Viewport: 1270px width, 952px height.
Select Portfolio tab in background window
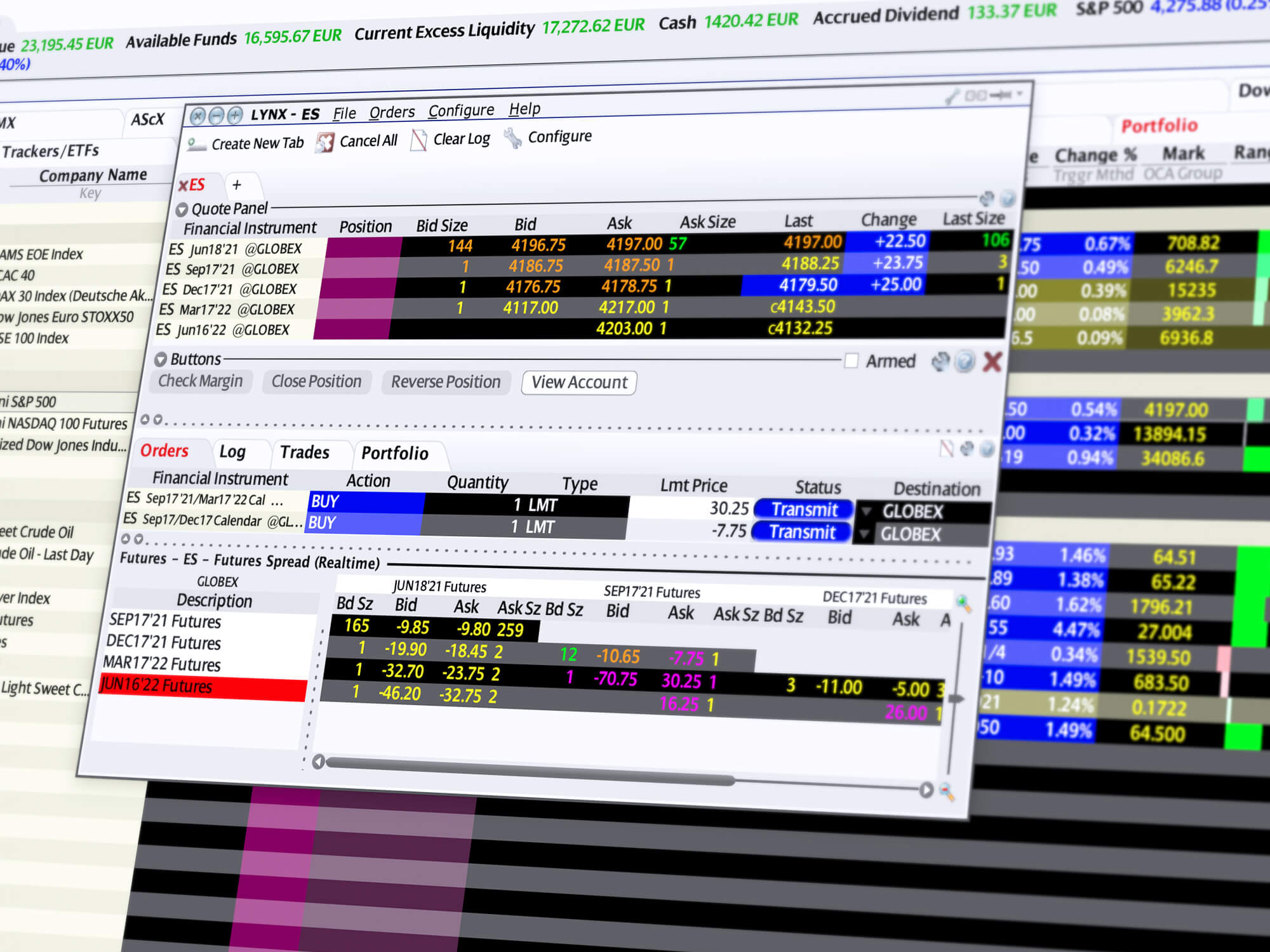tap(1160, 126)
